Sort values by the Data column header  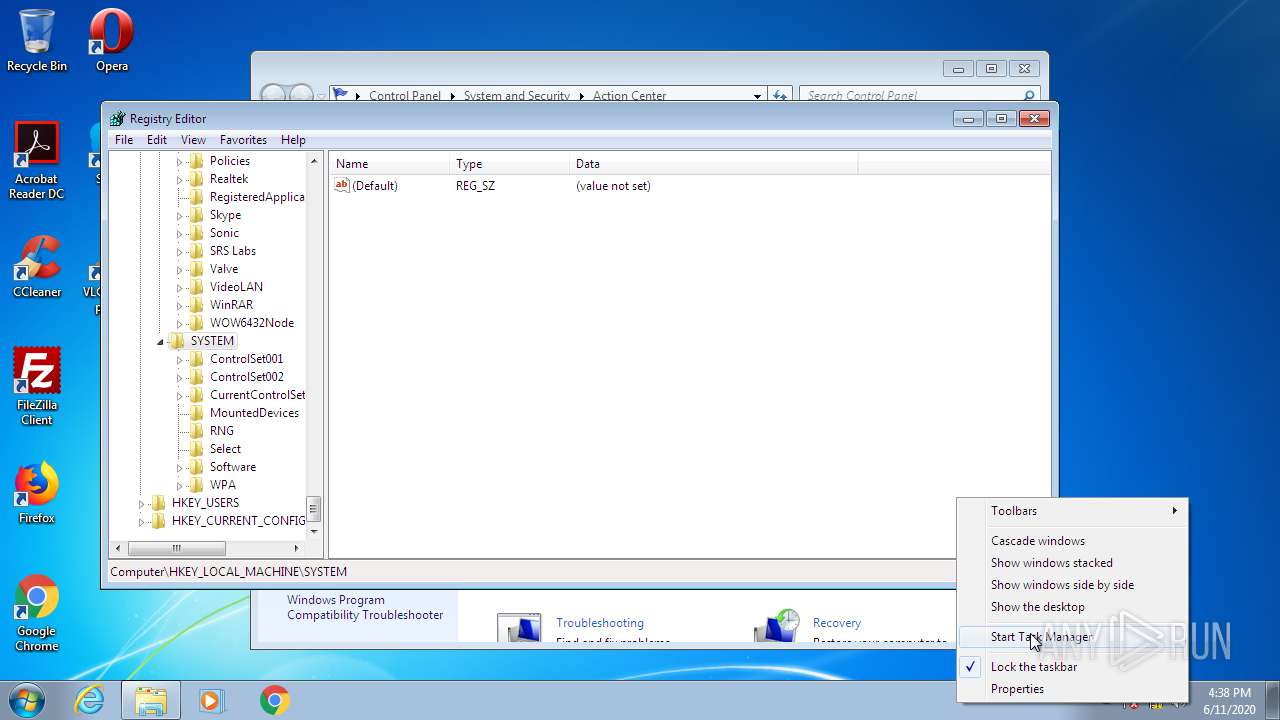point(714,164)
